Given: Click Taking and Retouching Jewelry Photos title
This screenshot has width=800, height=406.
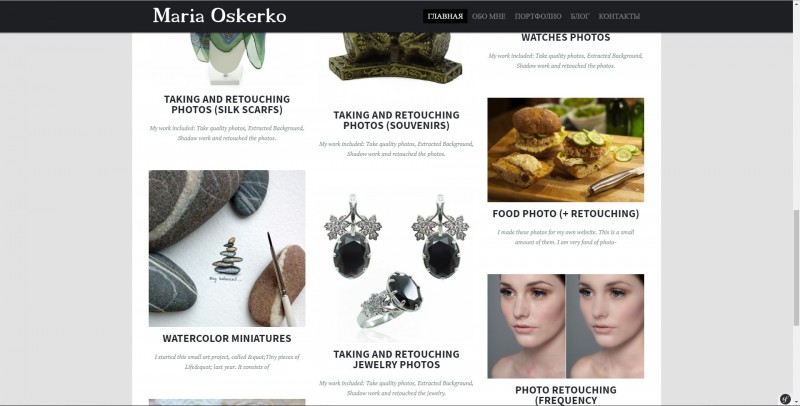Looking at the screenshot, I should coord(396,359).
